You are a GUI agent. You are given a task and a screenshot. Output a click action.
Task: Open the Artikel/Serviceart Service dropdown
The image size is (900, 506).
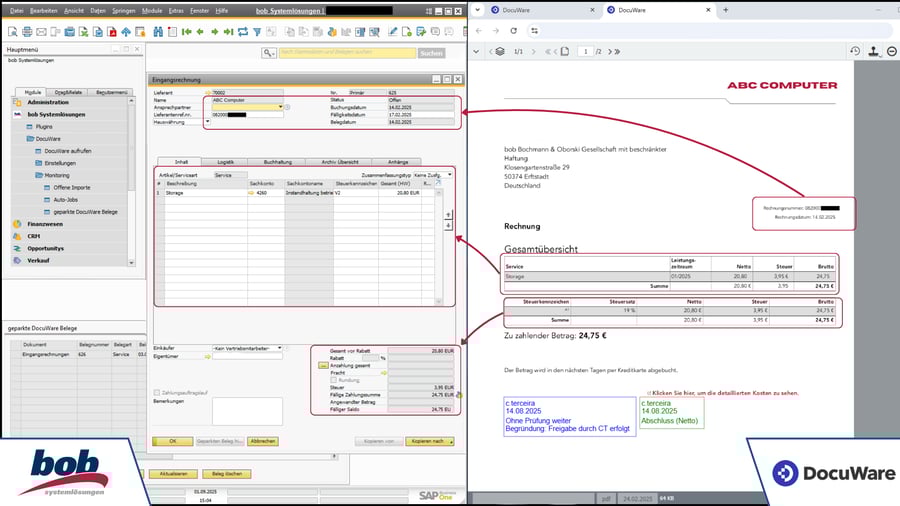[x=231, y=175]
